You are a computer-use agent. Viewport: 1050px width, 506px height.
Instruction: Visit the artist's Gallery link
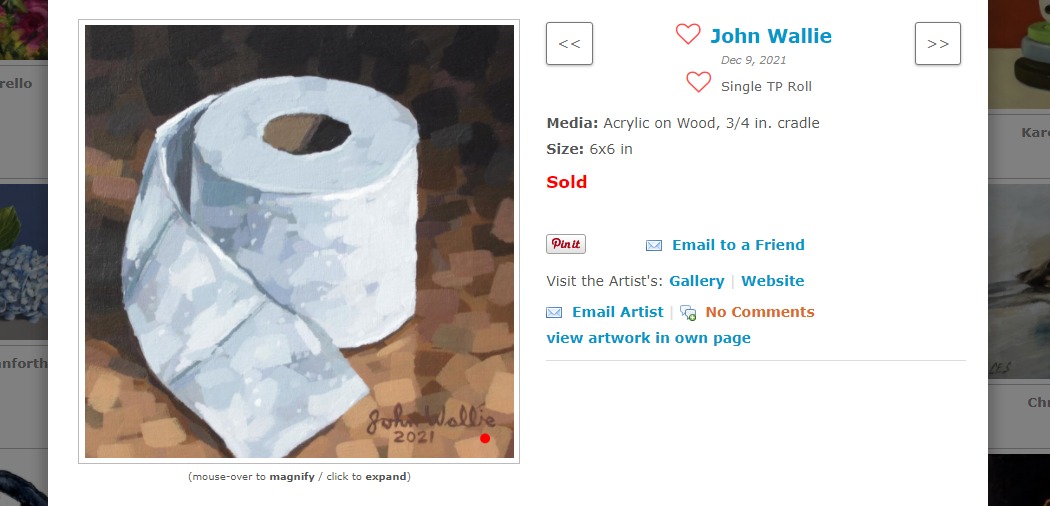pos(696,281)
